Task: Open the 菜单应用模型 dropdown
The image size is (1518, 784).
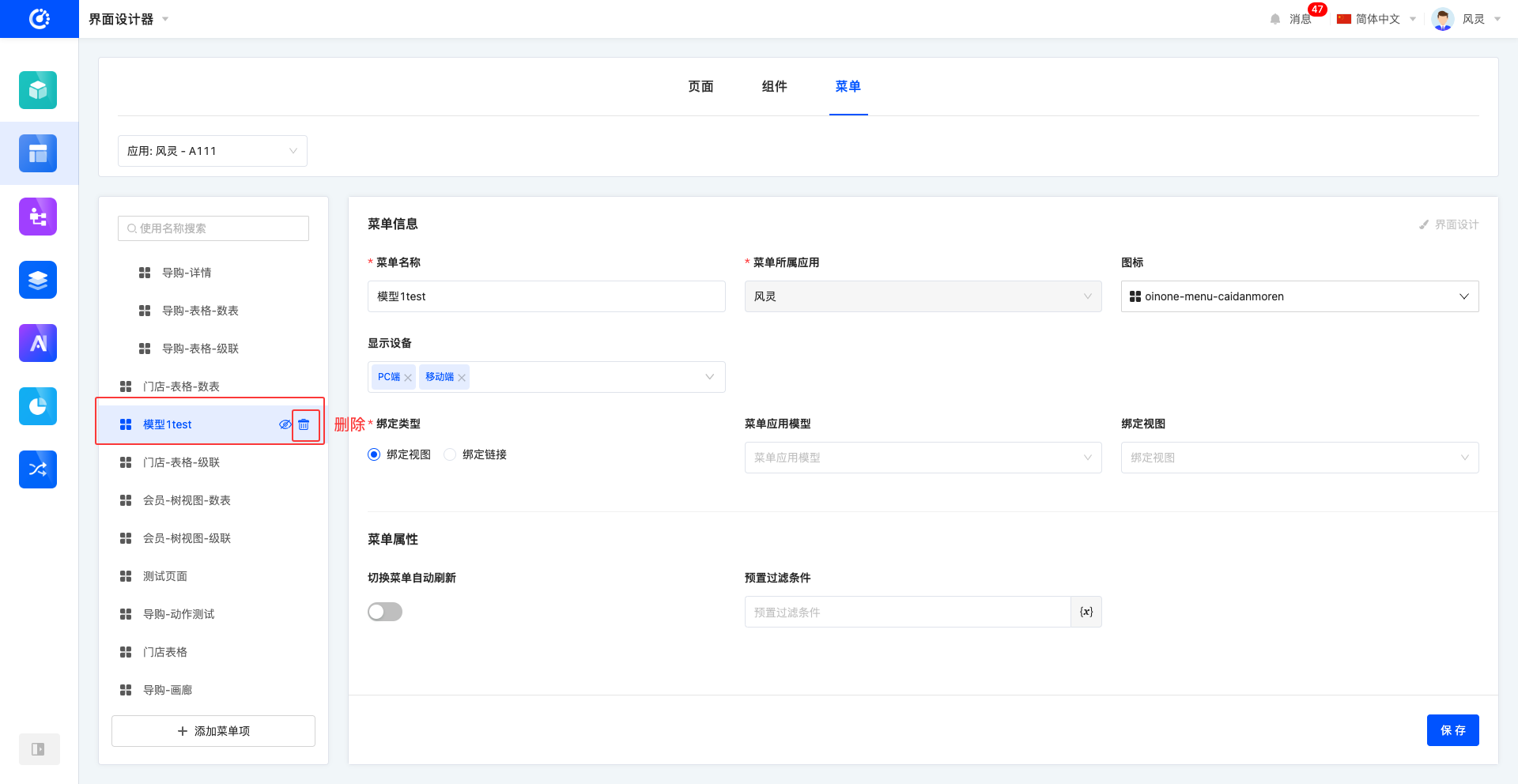Action: pyautogui.click(x=922, y=458)
